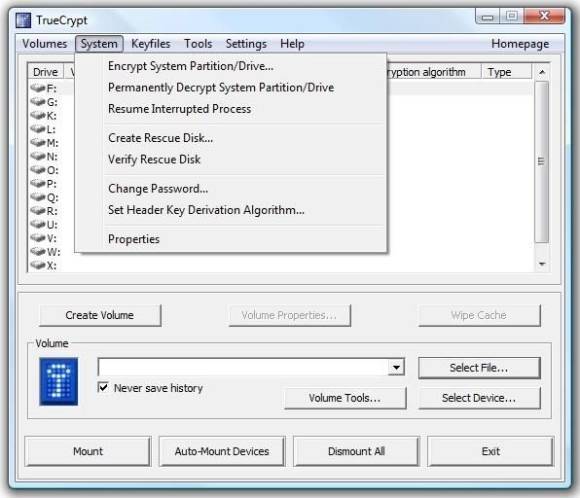Click the M: drive icon
The height and width of the screenshot is (498, 580).
point(37,142)
